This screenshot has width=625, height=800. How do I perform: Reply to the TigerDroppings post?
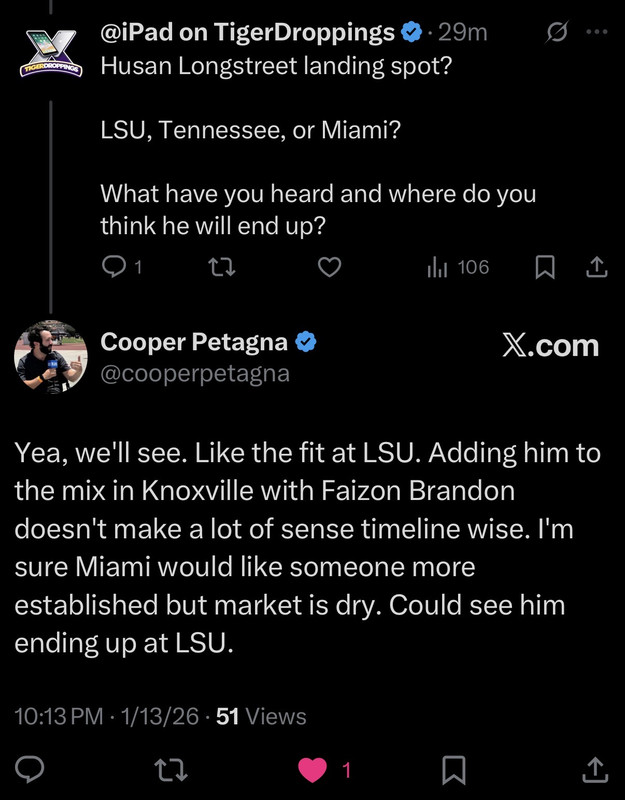(x=117, y=267)
